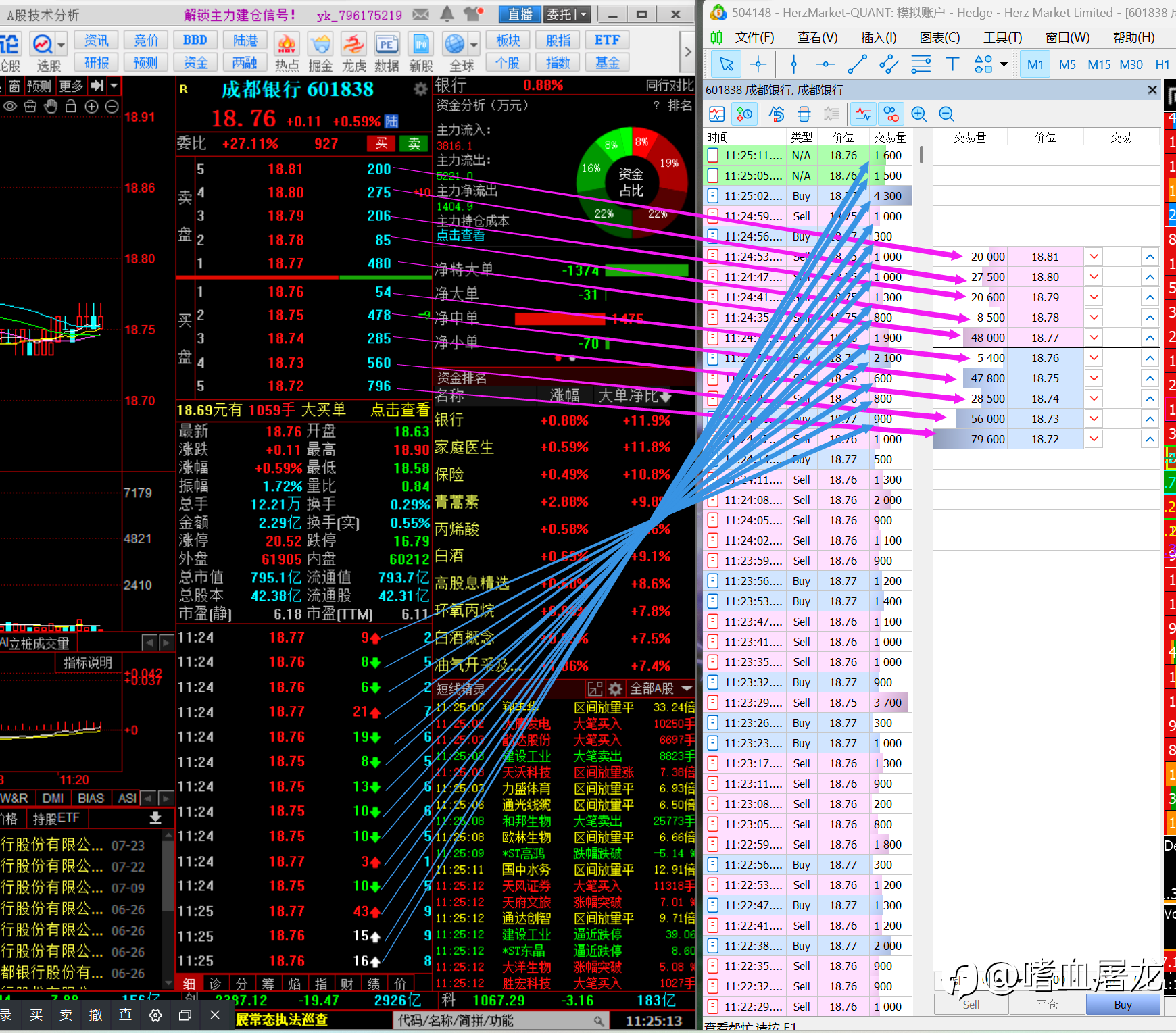
Task: Click the red 买 button
Action: 382,143
